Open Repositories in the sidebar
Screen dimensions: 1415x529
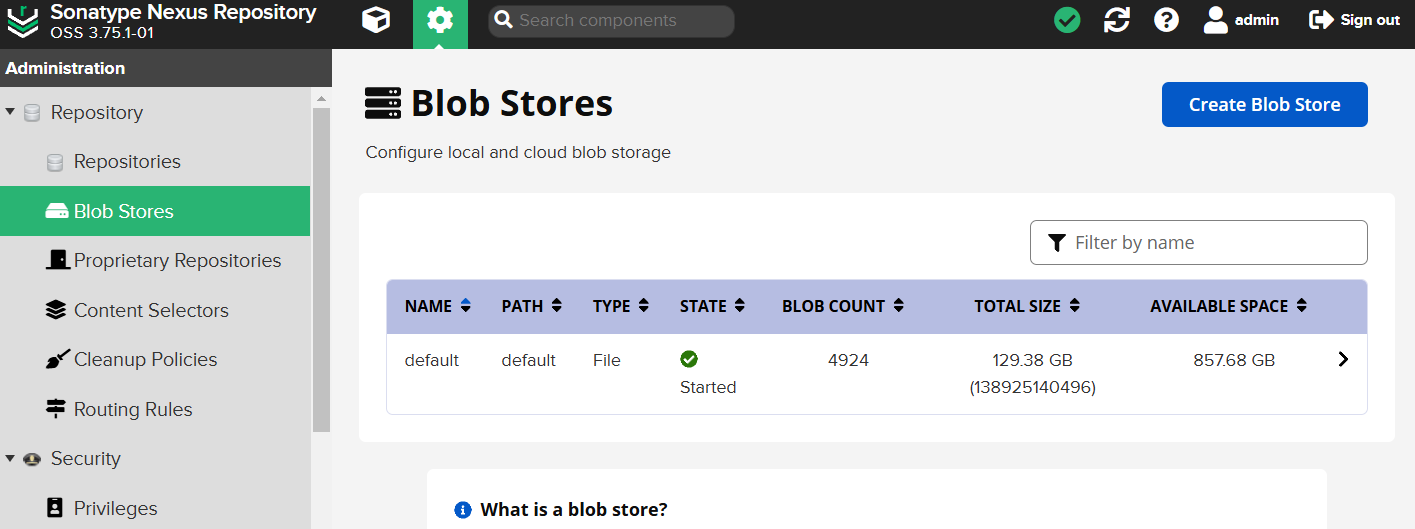pos(127,162)
